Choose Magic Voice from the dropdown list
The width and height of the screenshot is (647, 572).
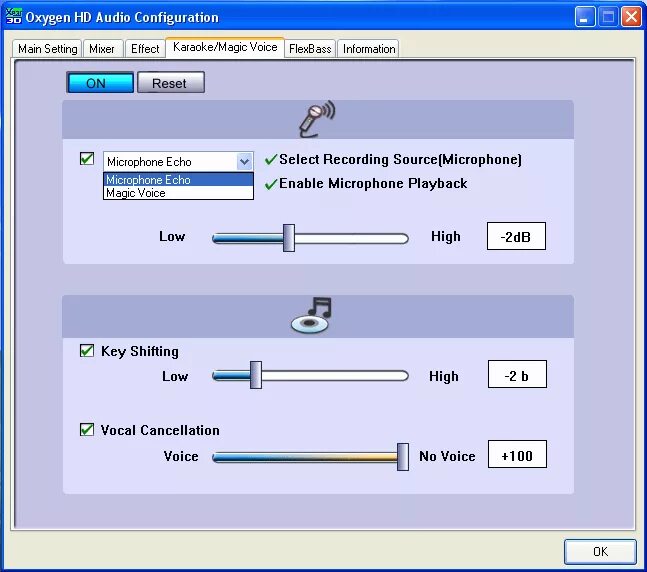pos(178,193)
